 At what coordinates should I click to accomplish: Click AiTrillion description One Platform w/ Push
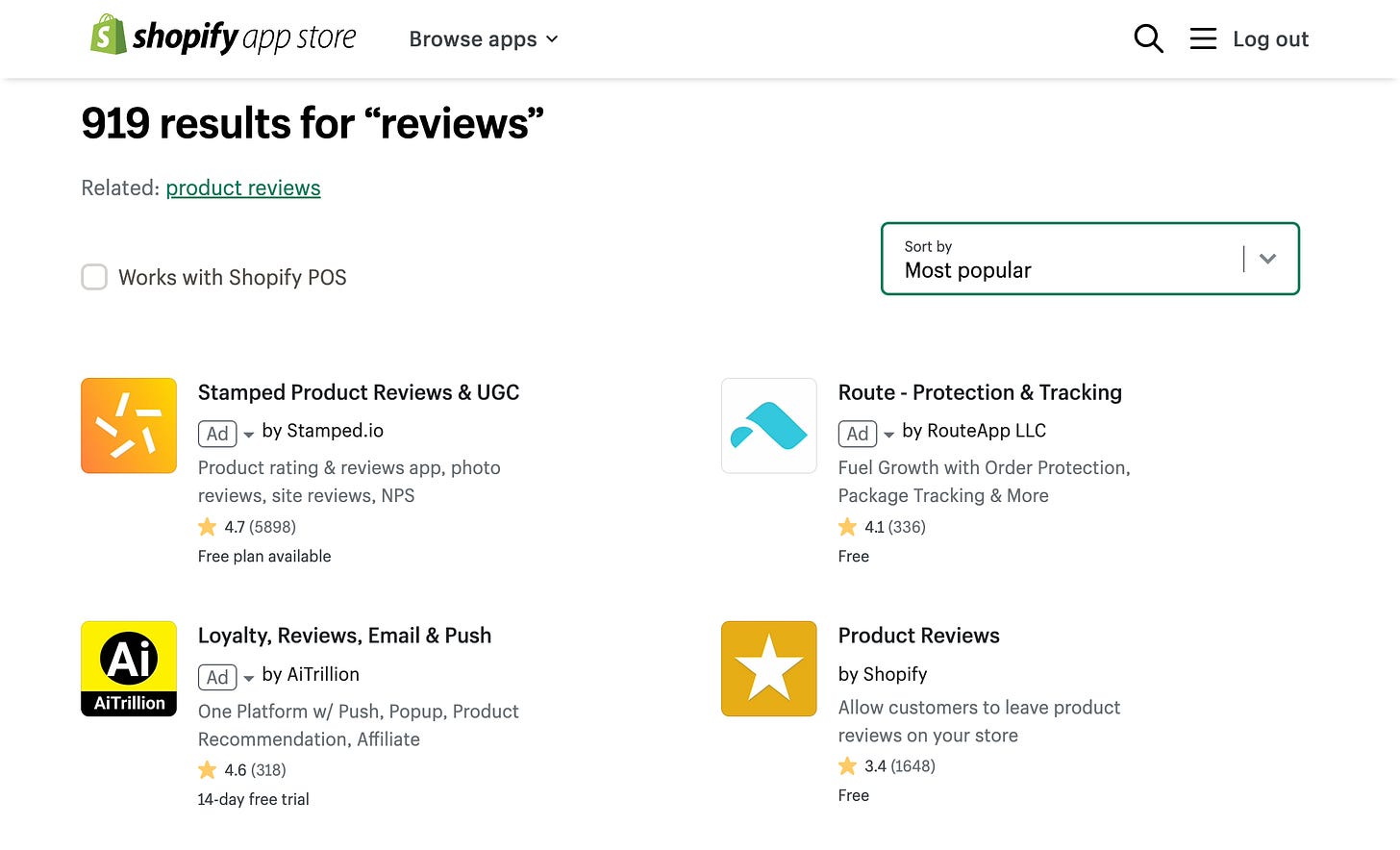point(359,725)
